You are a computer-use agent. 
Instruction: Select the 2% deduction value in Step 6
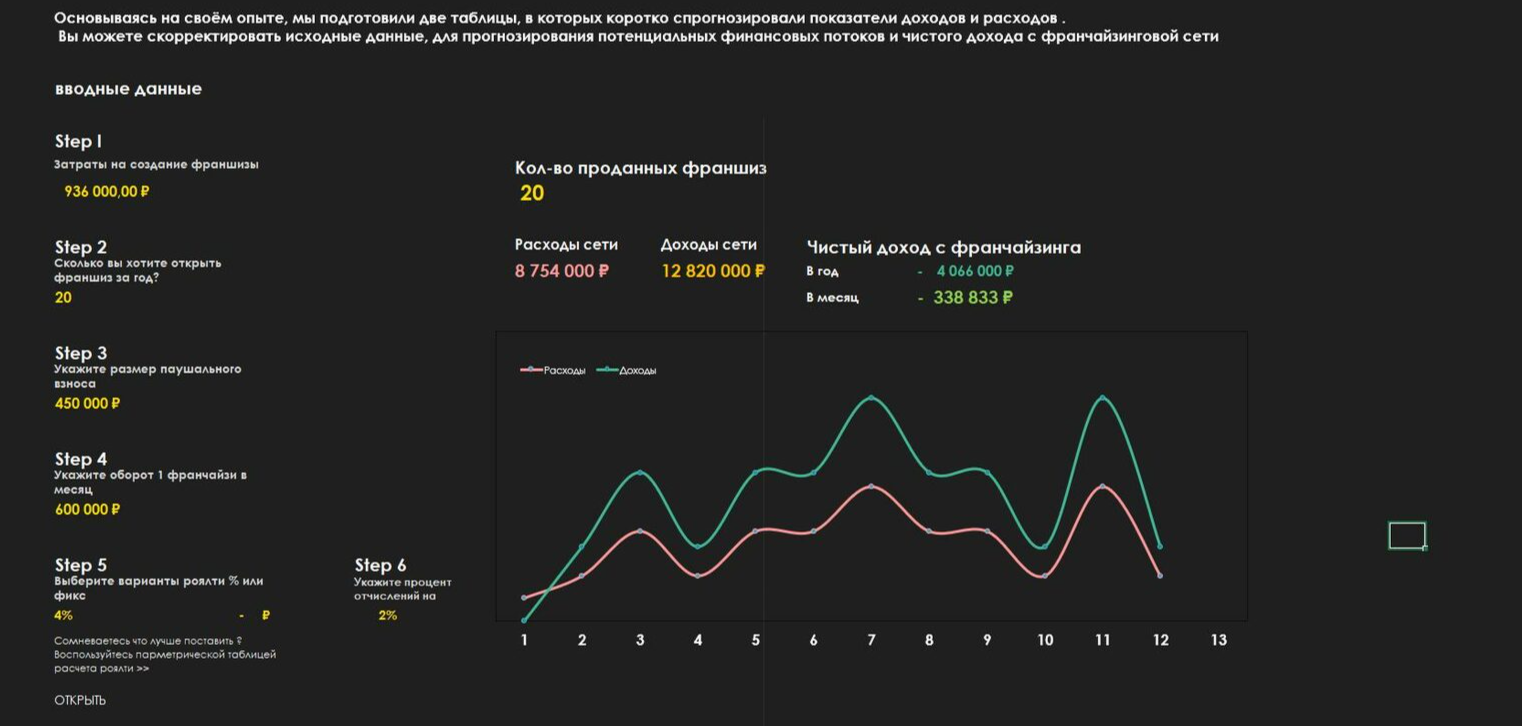[x=388, y=615]
